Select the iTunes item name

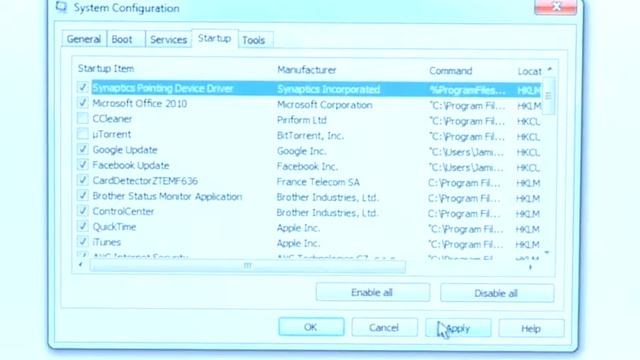107,242
